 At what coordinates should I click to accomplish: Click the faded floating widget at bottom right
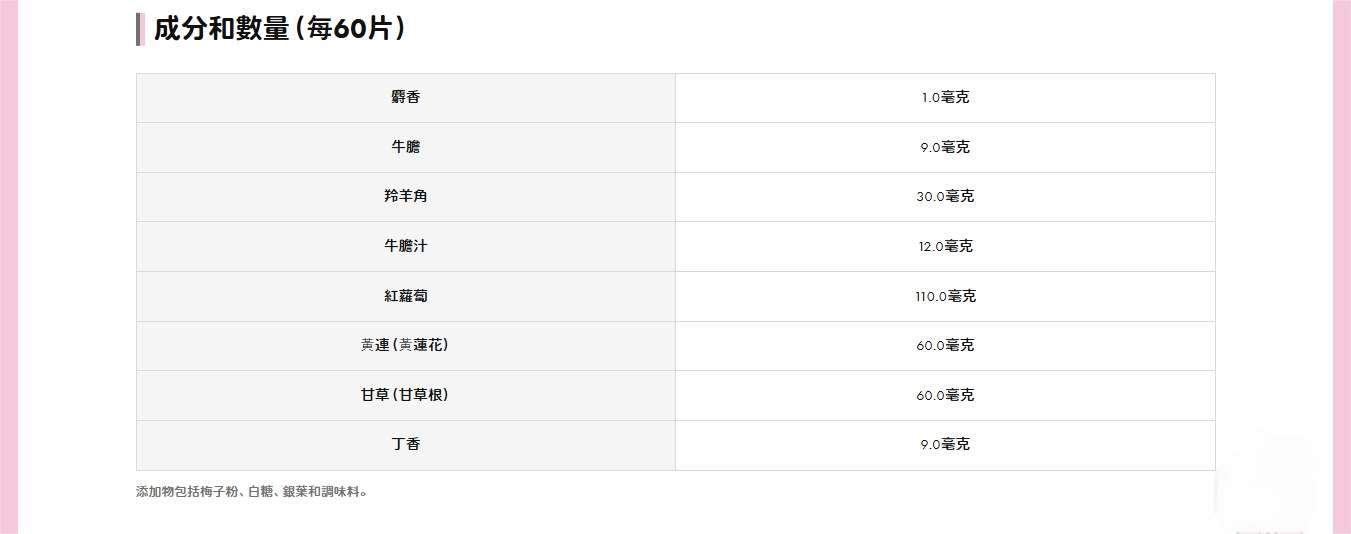tap(1265, 485)
